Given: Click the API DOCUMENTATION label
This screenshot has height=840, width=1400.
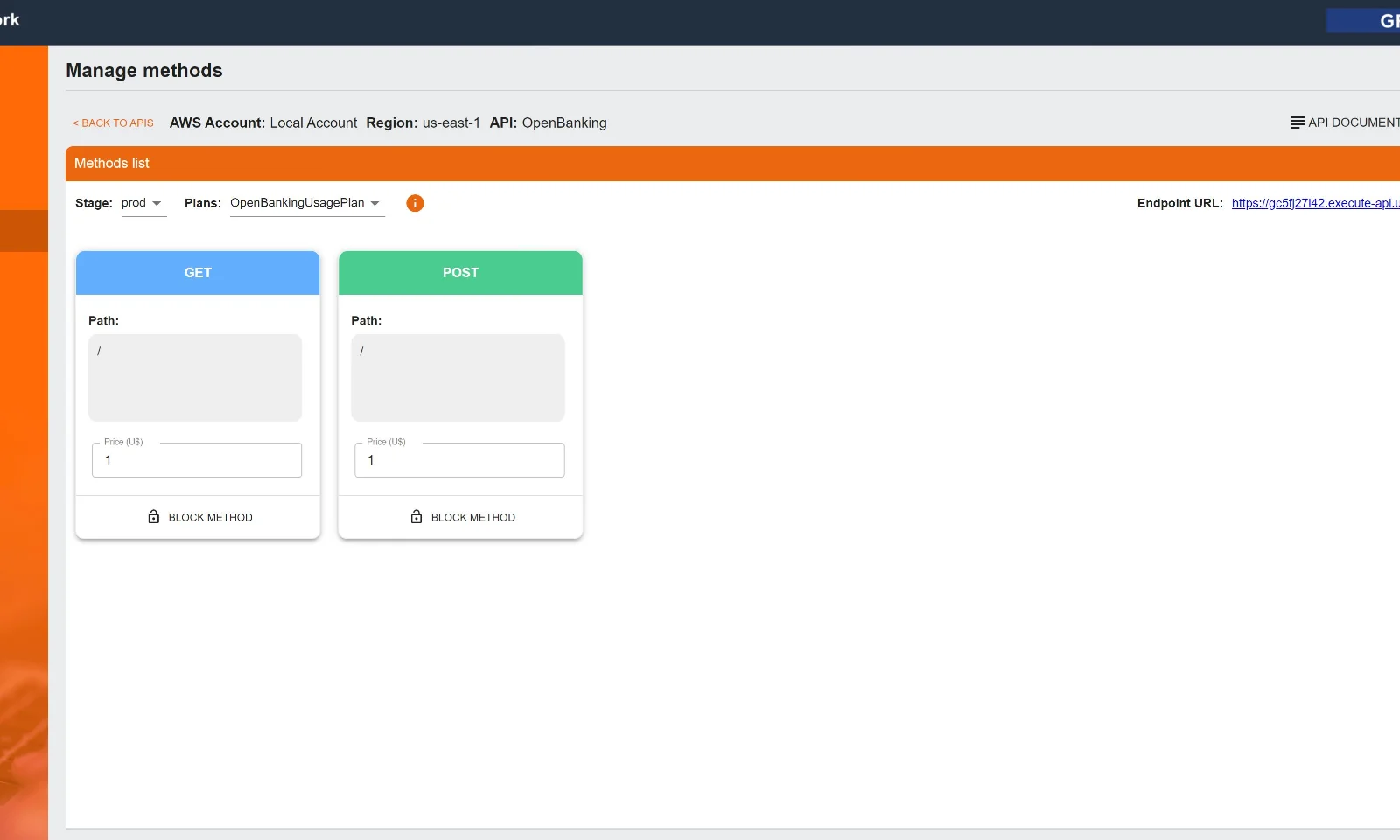Looking at the screenshot, I should point(1354,122).
